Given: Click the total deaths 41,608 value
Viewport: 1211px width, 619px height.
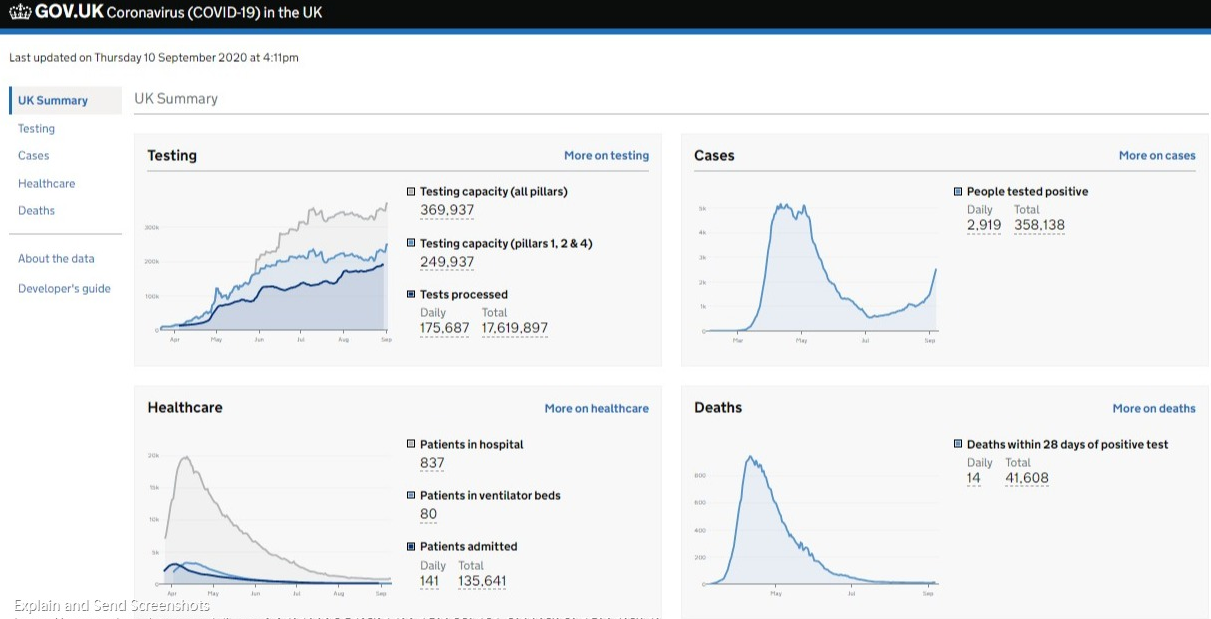Looking at the screenshot, I should tap(1027, 478).
